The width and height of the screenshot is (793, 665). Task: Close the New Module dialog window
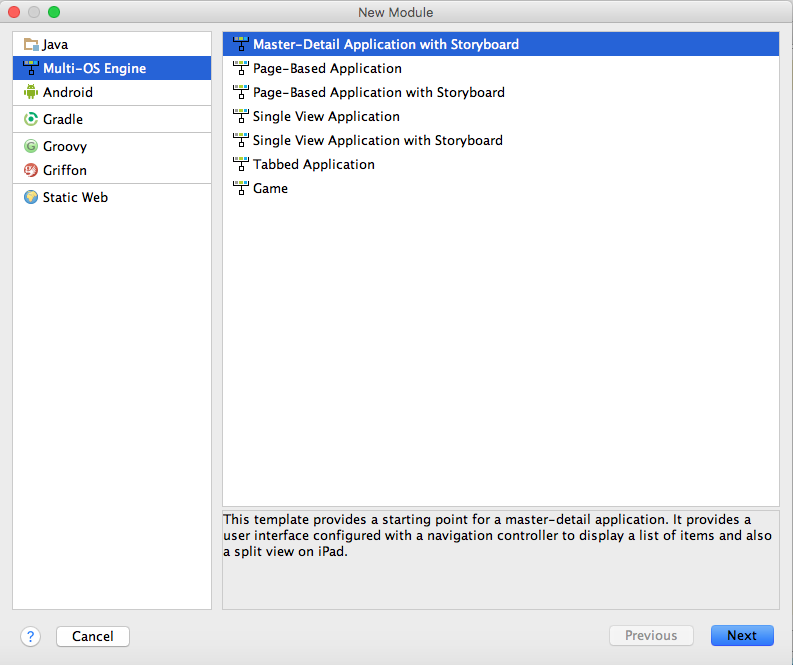pos(14,12)
